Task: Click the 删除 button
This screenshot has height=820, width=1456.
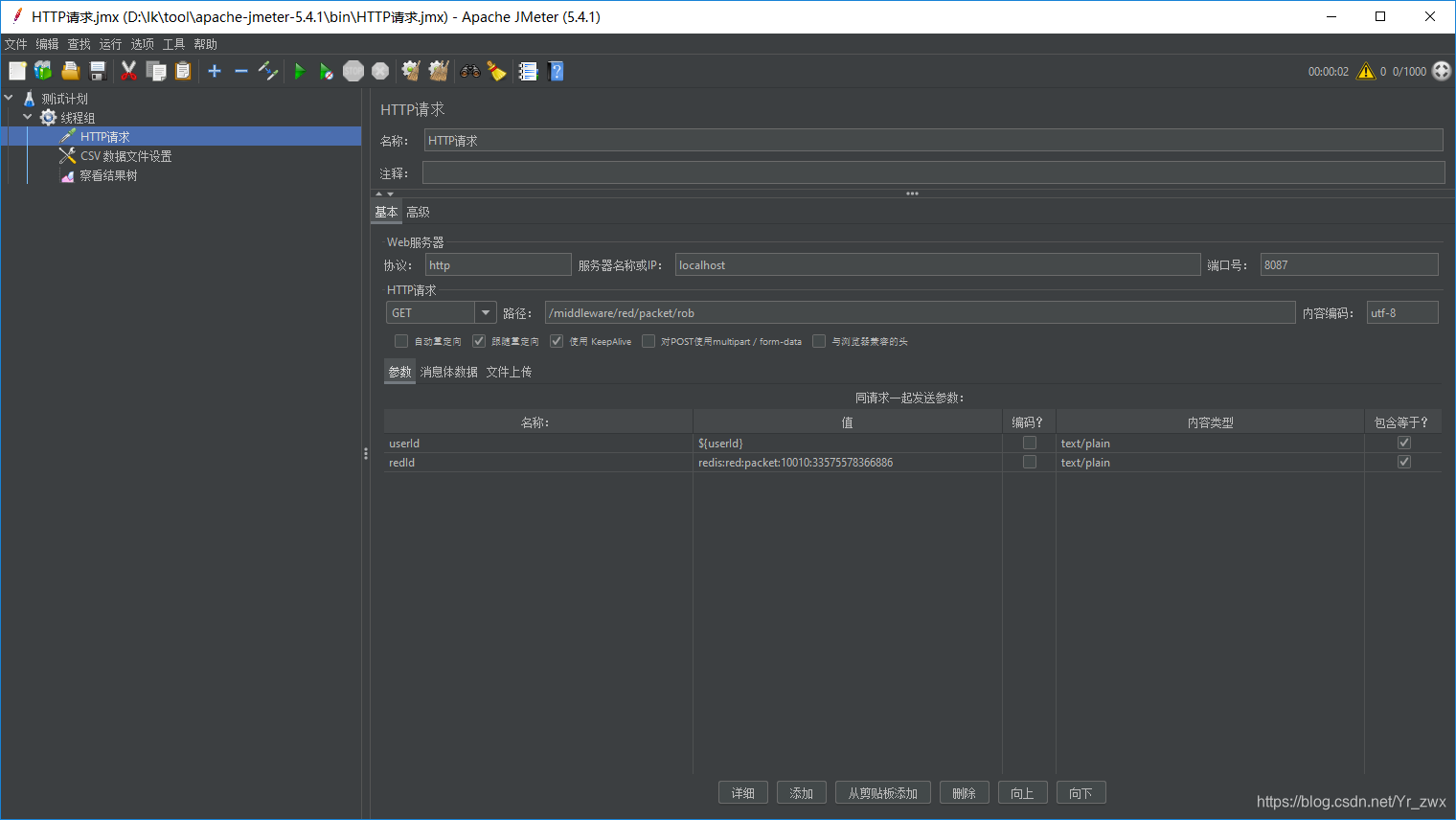Action: pos(965,793)
